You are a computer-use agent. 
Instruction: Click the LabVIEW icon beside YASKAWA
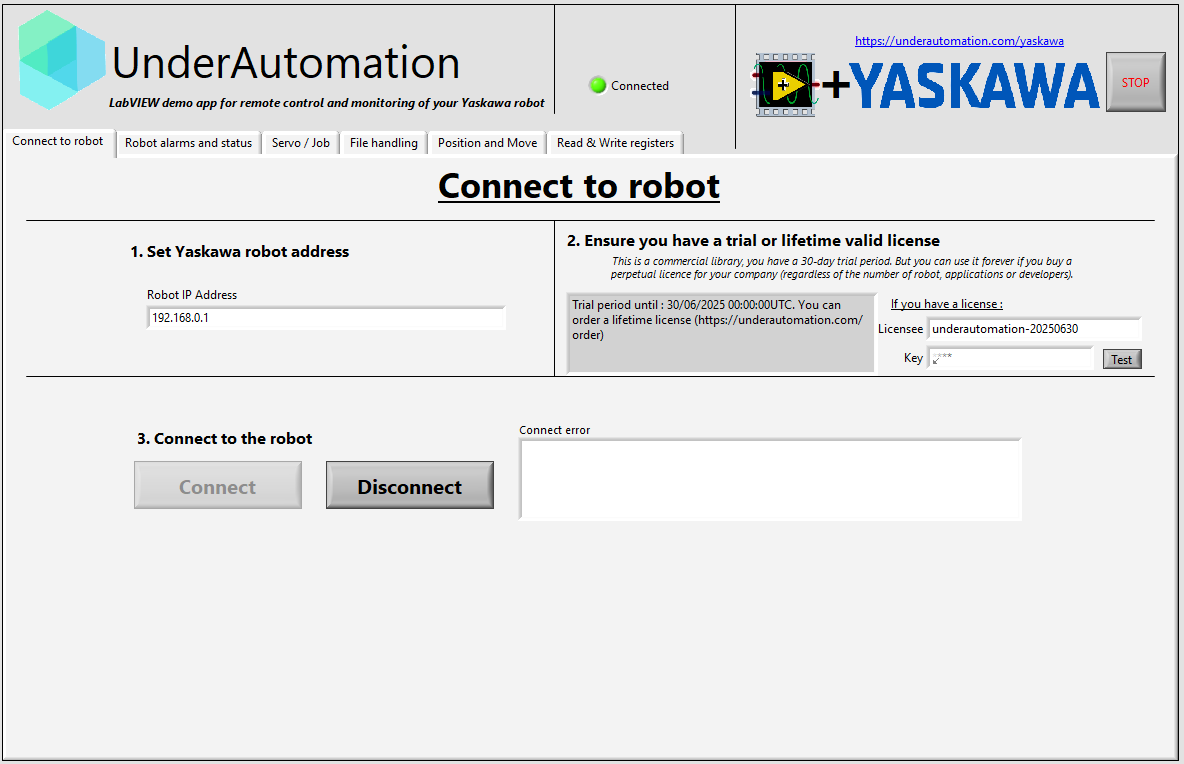click(x=785, y=85)
